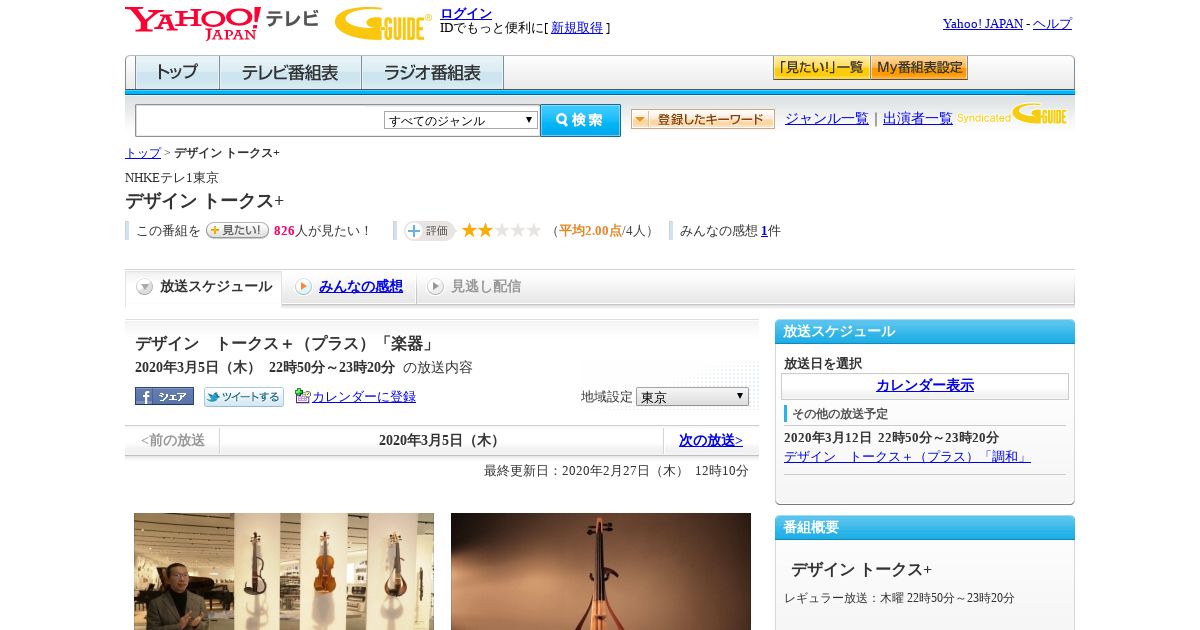Screen dimensions: 1200x630
Task: Click the 見たい! plus button
Action: coord(237,230)
